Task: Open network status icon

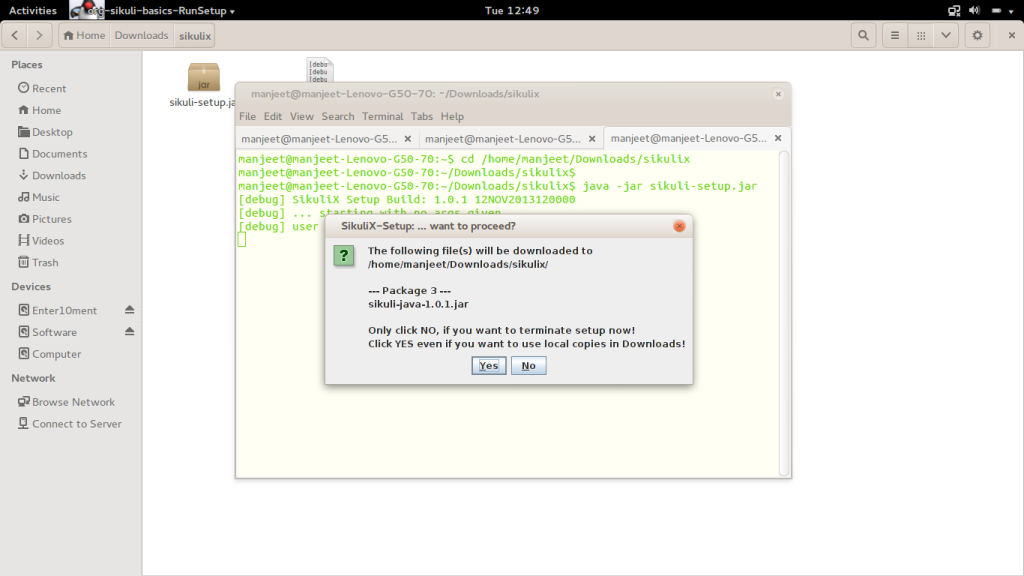Action: point(954,10)
